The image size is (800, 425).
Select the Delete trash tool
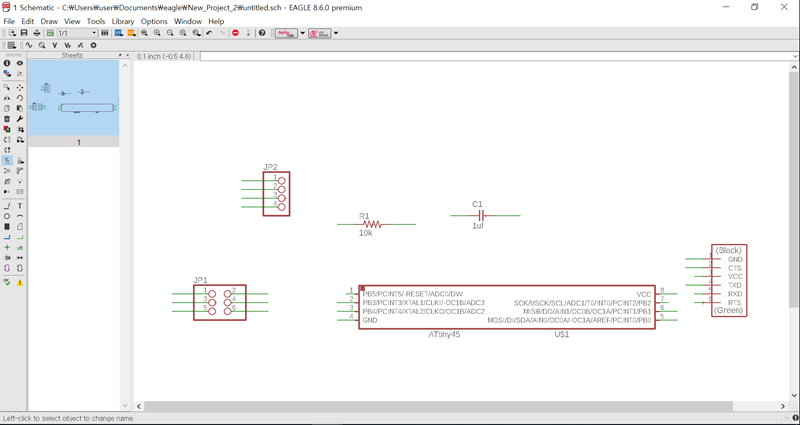click(7, 119)
